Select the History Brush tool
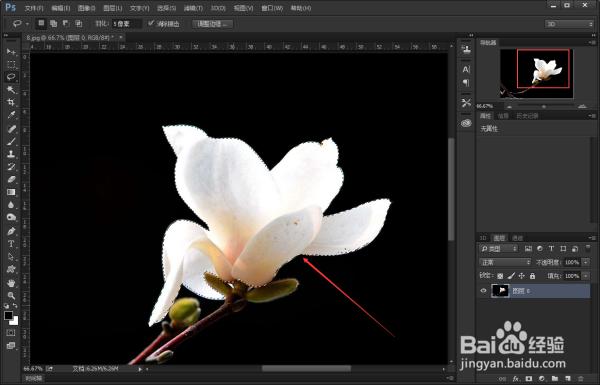 [11, 167]
